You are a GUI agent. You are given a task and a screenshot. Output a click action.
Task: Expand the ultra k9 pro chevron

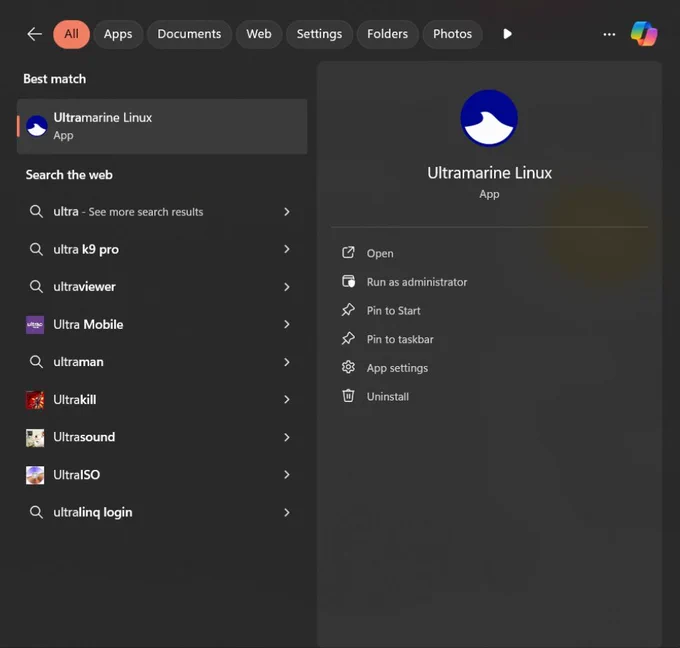point(287,249)
